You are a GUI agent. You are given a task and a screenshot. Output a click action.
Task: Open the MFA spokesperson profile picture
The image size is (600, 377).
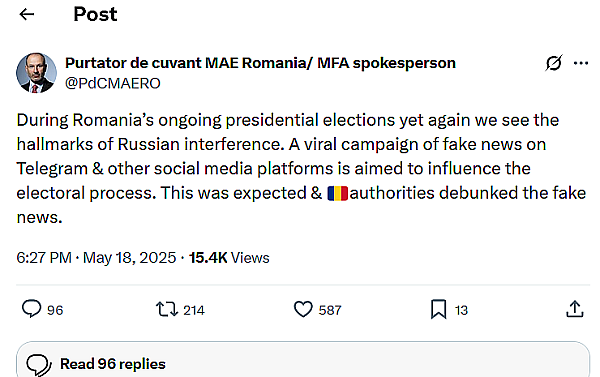(36, 73)
